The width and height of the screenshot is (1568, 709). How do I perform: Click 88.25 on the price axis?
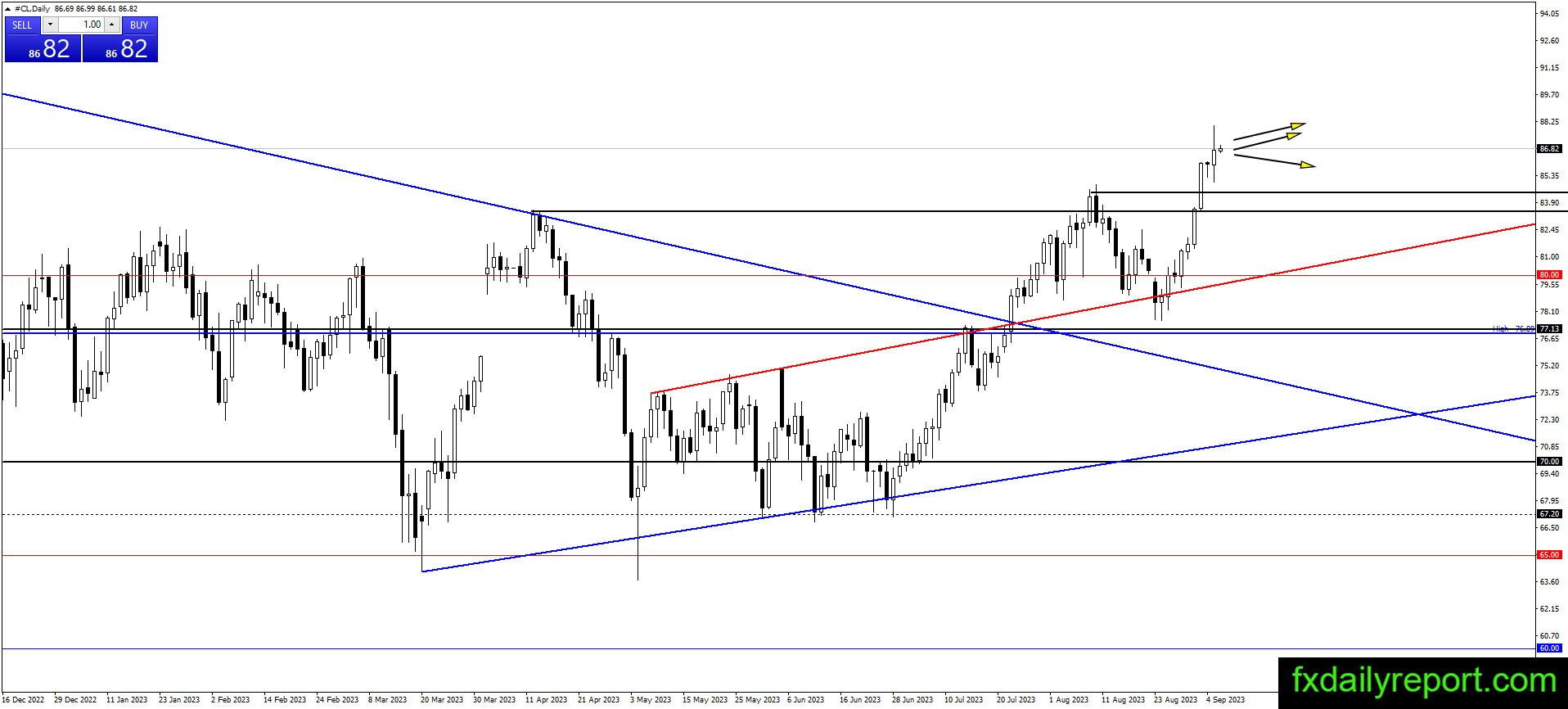[x=1549, y=122]
